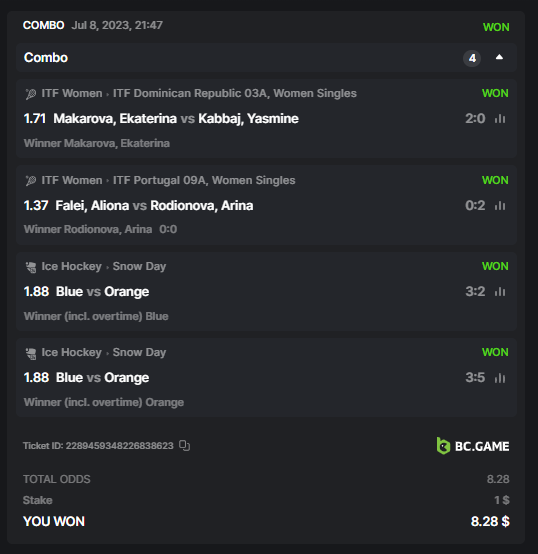The image size is (538, 554).
Task: Open the ITF Dominican Republic 03A tournament link
Action: pyautogui.click(x=235, y=93)
